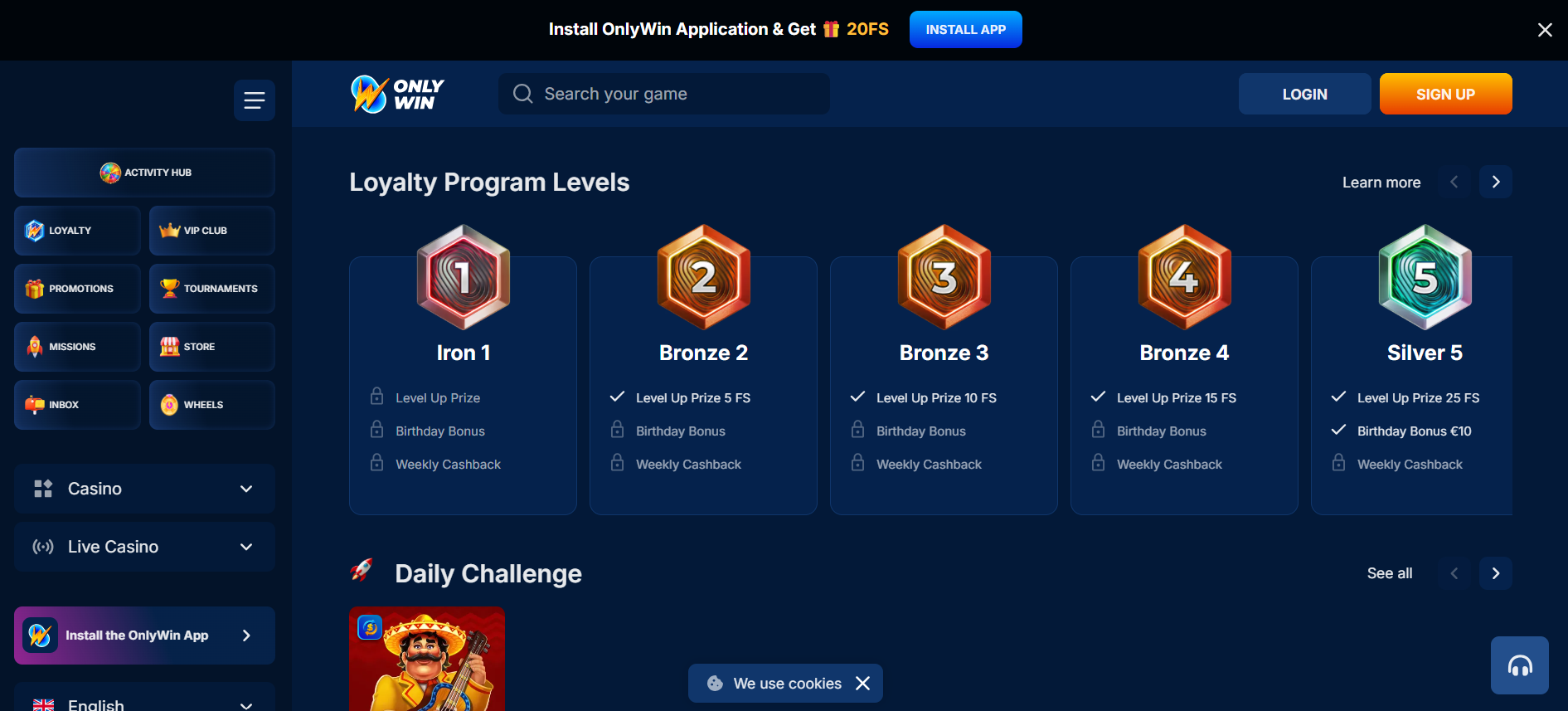This screenshot has width=1568, height=711.
Task: Click the Silver 5 title
Action: 1425,353
